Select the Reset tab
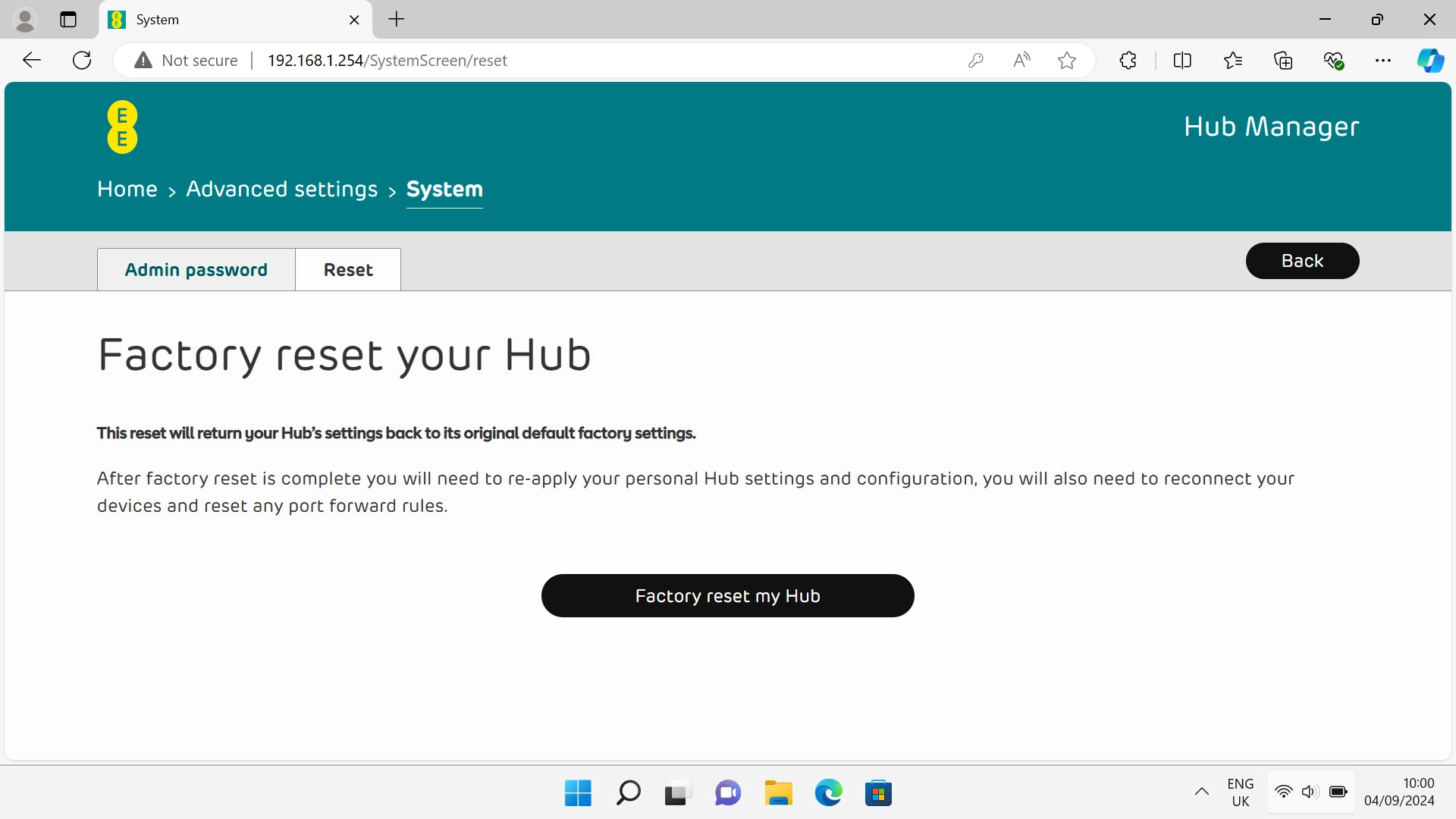1456x819 pixels. 347,269
